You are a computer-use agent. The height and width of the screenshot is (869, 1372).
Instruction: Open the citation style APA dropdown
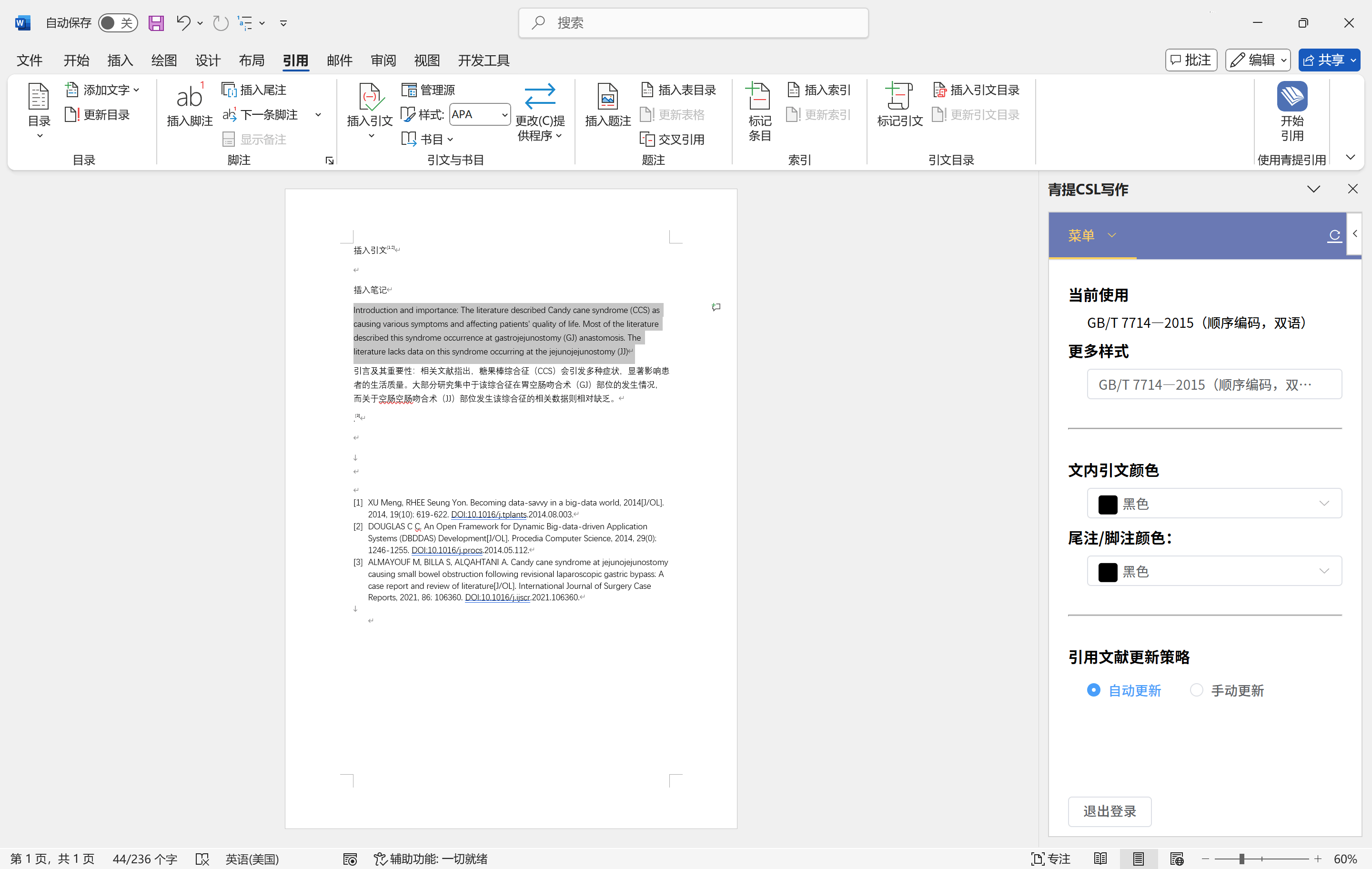coord(504,114)
